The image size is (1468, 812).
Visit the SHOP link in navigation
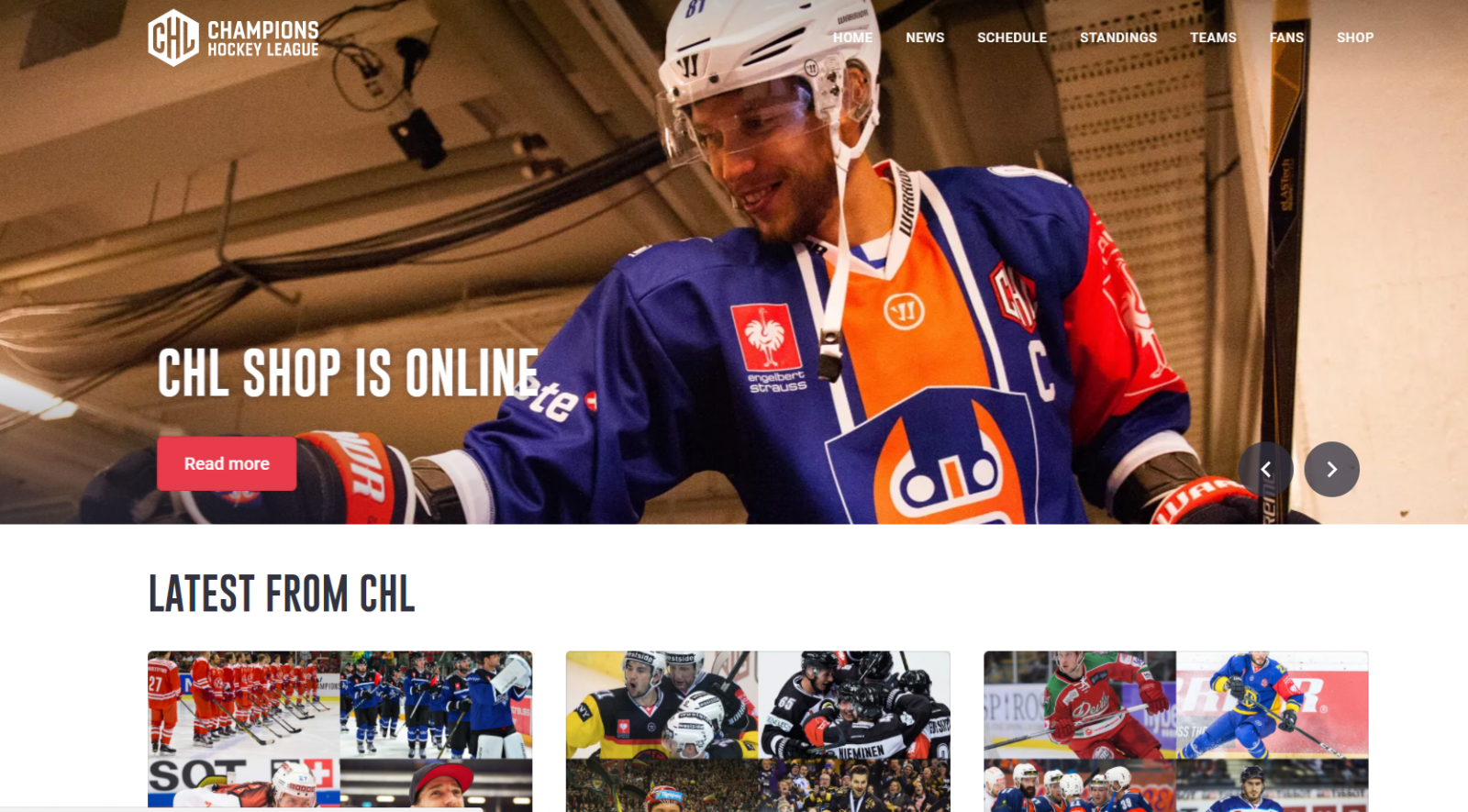pyautogui.click(x=1355, y=38)
